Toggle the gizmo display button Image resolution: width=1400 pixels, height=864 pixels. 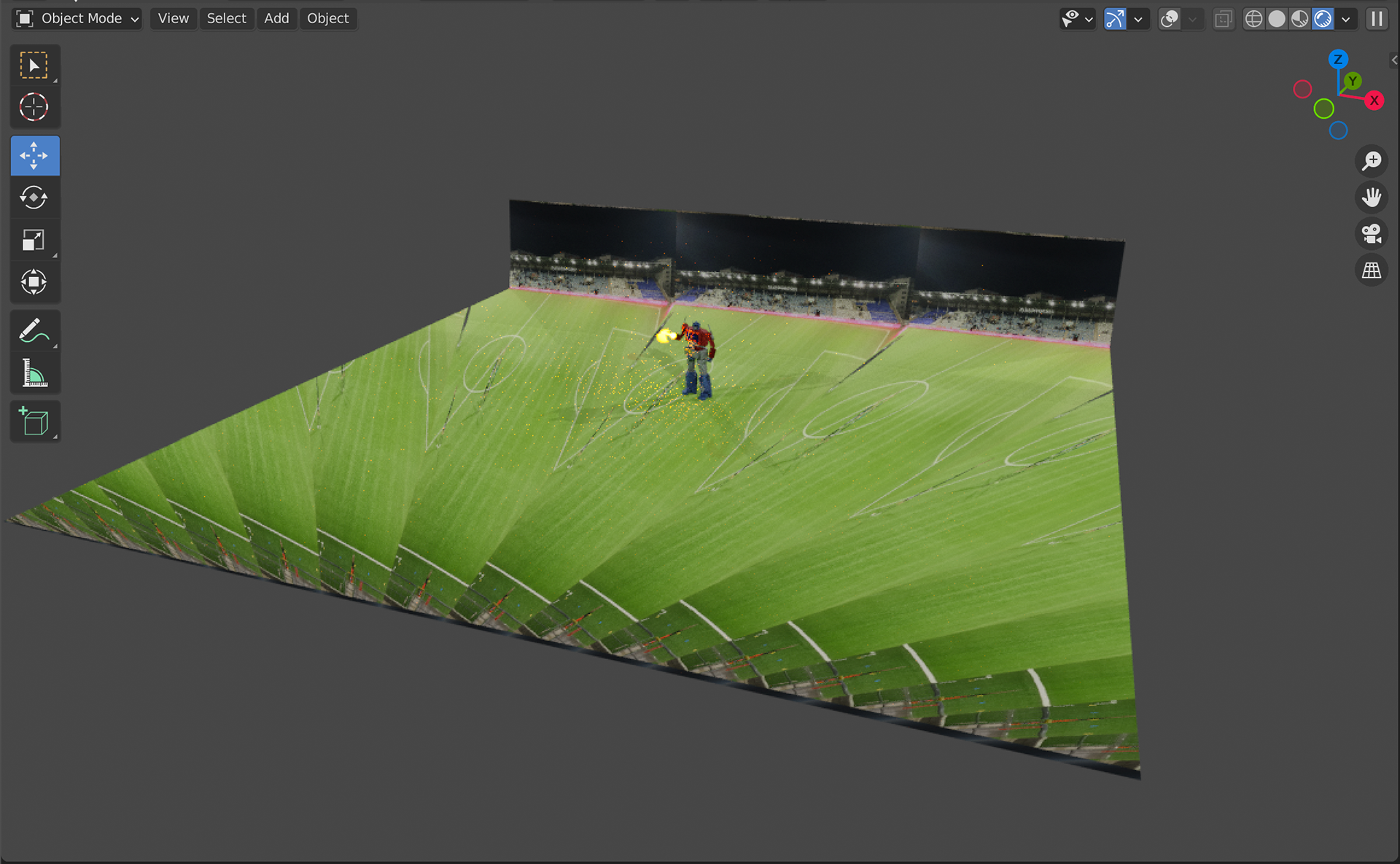point(1115,19)
